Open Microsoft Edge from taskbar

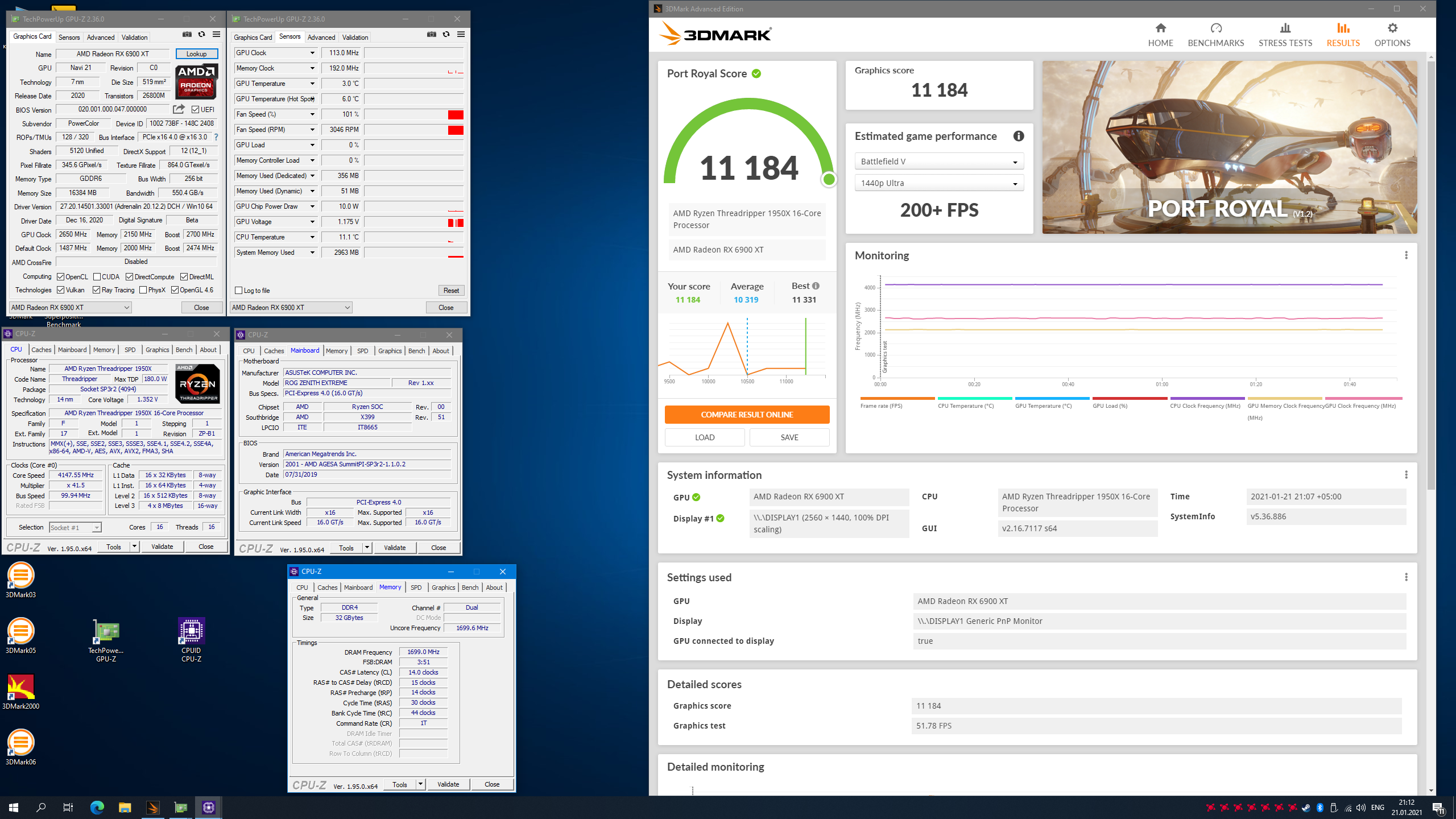point(97,807)
